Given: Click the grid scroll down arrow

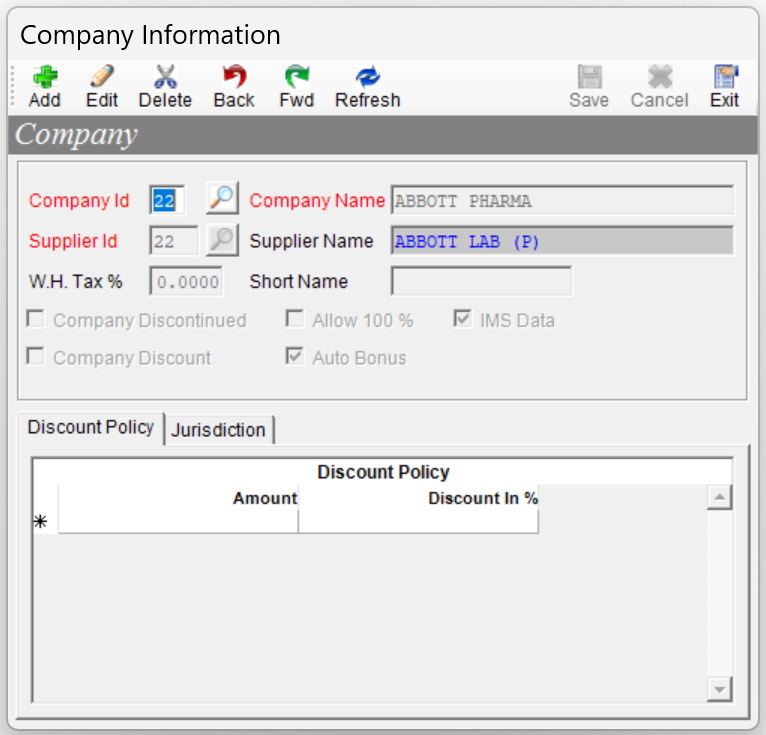Looking at the screenshot, I should point(720,689).
